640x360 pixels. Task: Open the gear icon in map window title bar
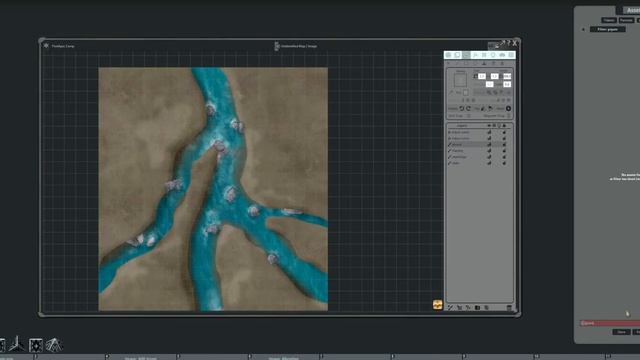[x=46, y=46]
